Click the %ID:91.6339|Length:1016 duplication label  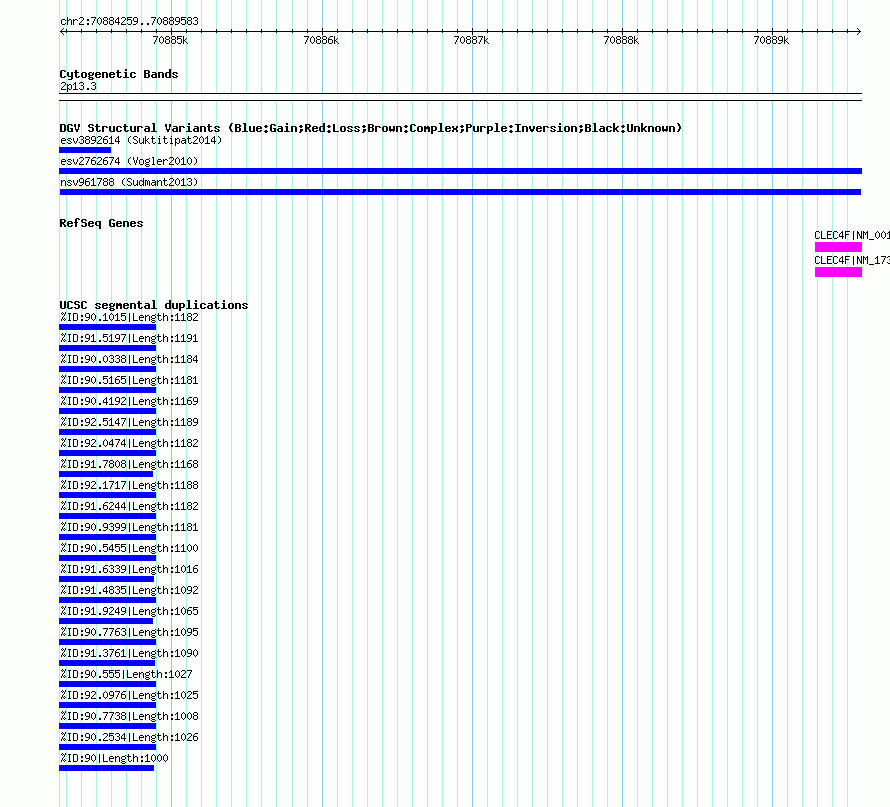tap(129, 569)
